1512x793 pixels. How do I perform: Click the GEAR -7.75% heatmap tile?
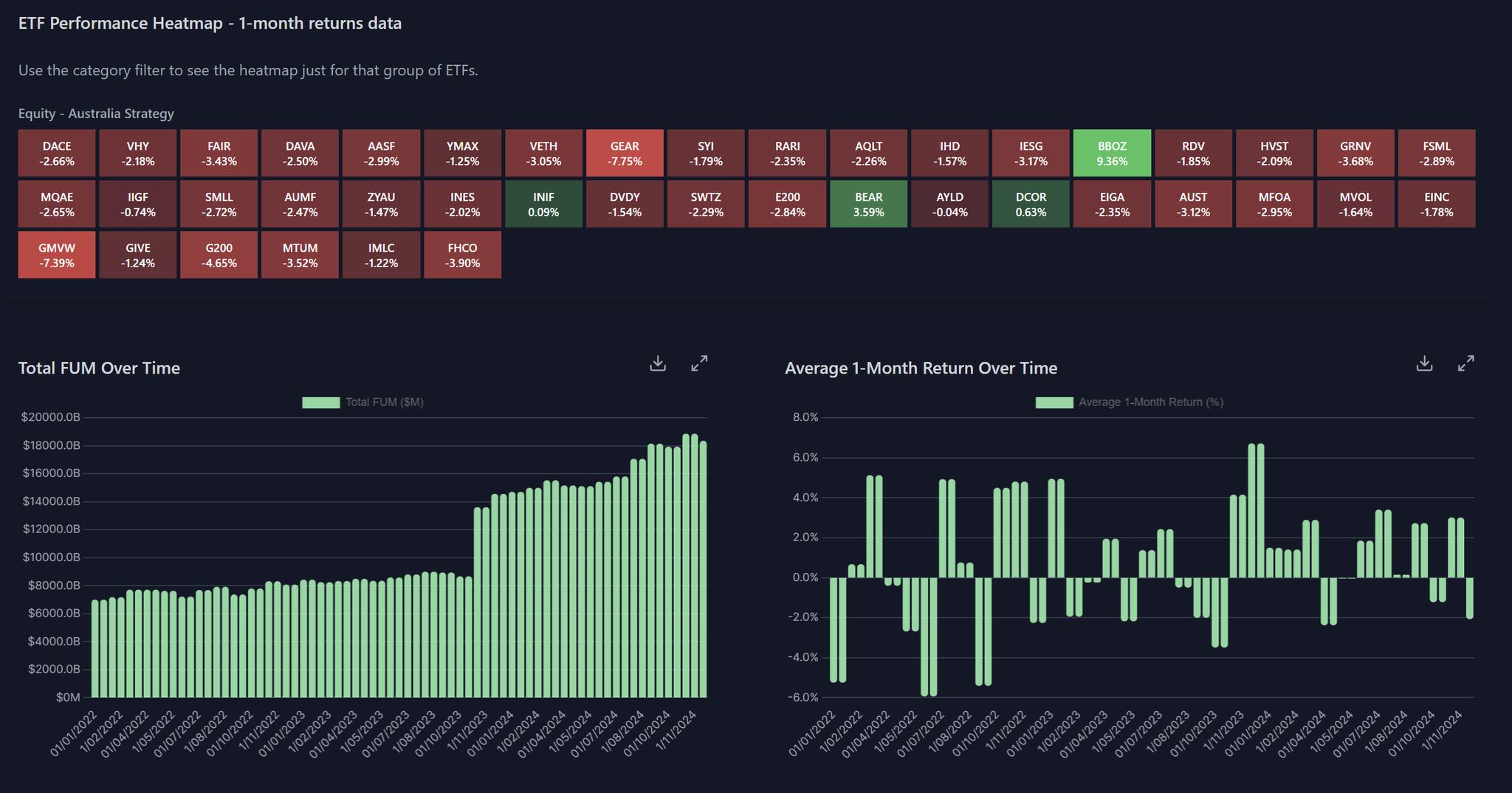coord(625,153)
